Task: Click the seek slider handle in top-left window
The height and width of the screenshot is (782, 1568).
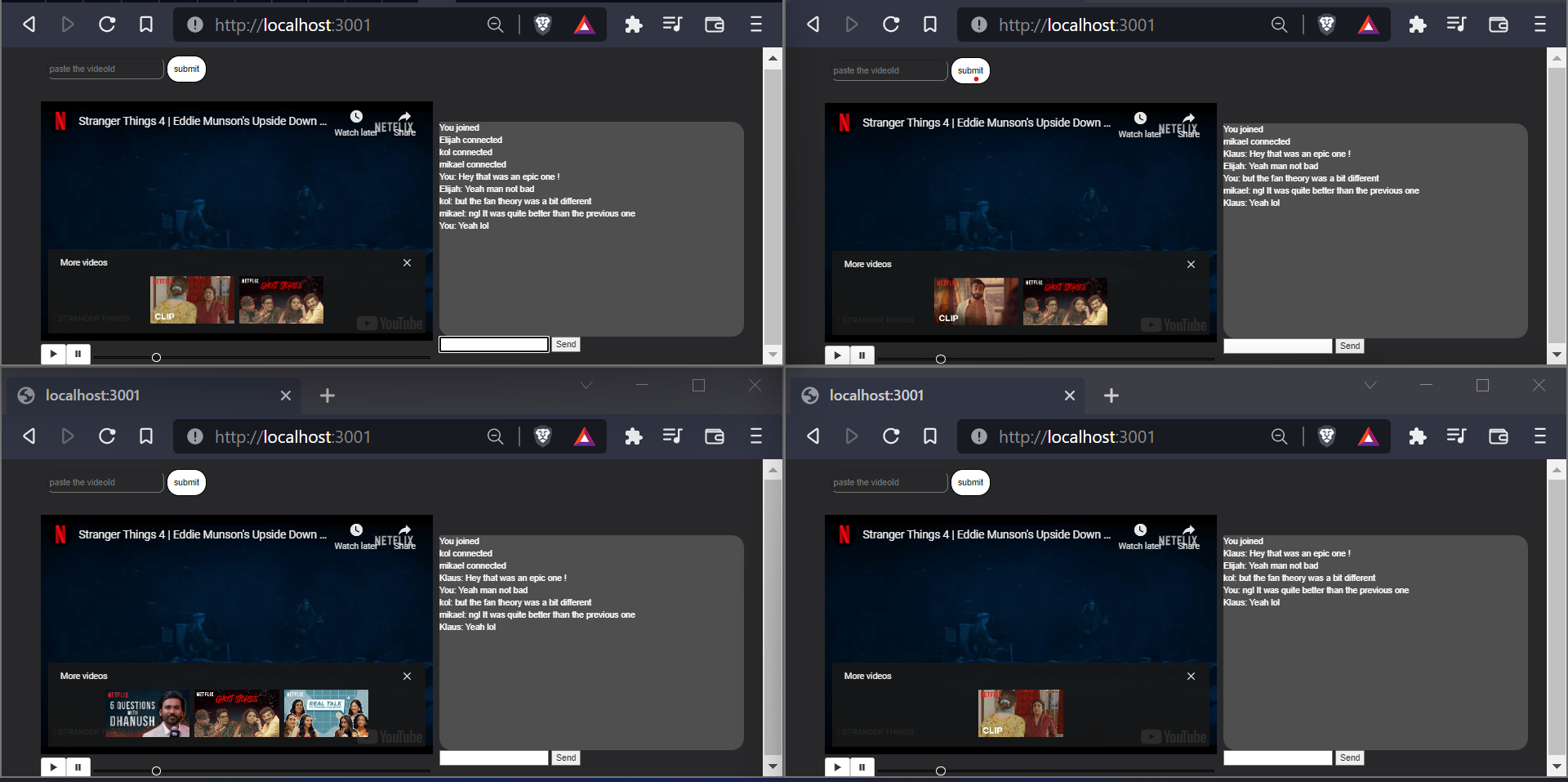Action: 156,358
